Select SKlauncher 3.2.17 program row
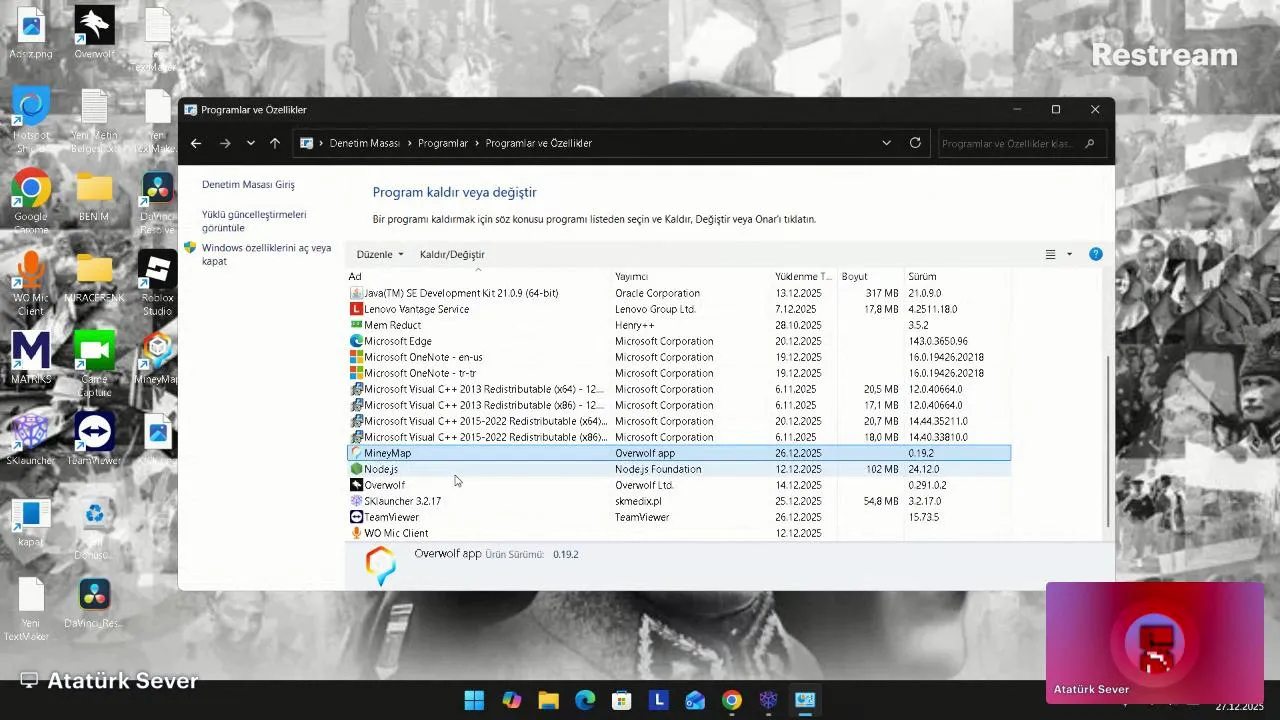This screenshot has height=720, width=1280. [679, 501]
